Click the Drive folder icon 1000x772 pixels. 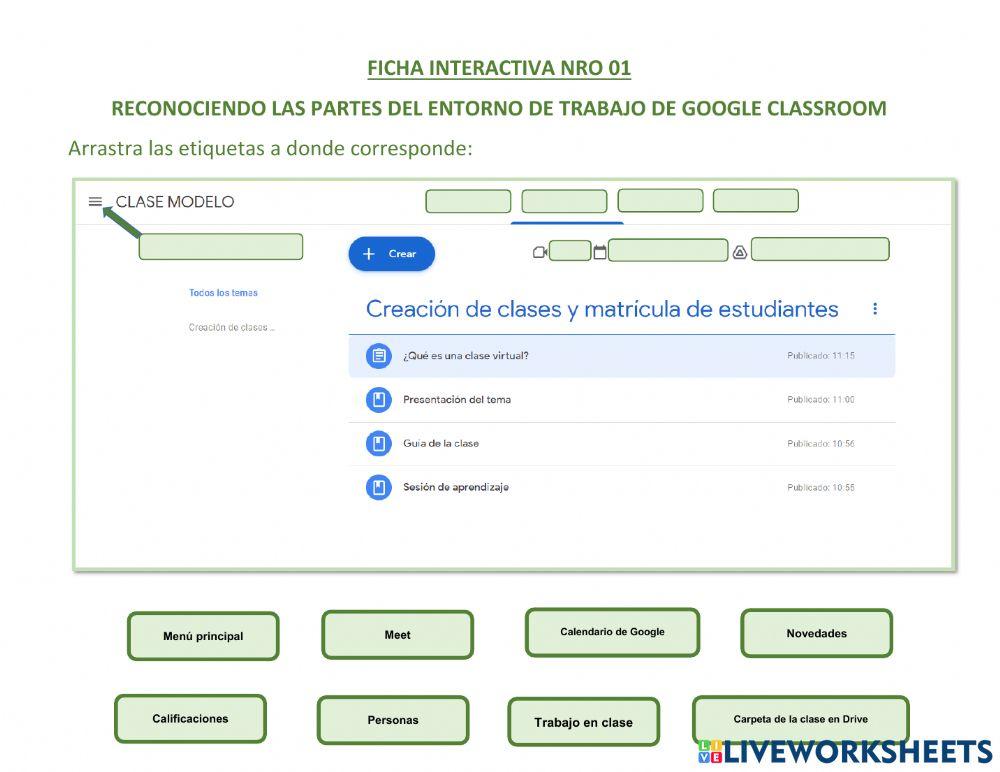tap(740, 252)
